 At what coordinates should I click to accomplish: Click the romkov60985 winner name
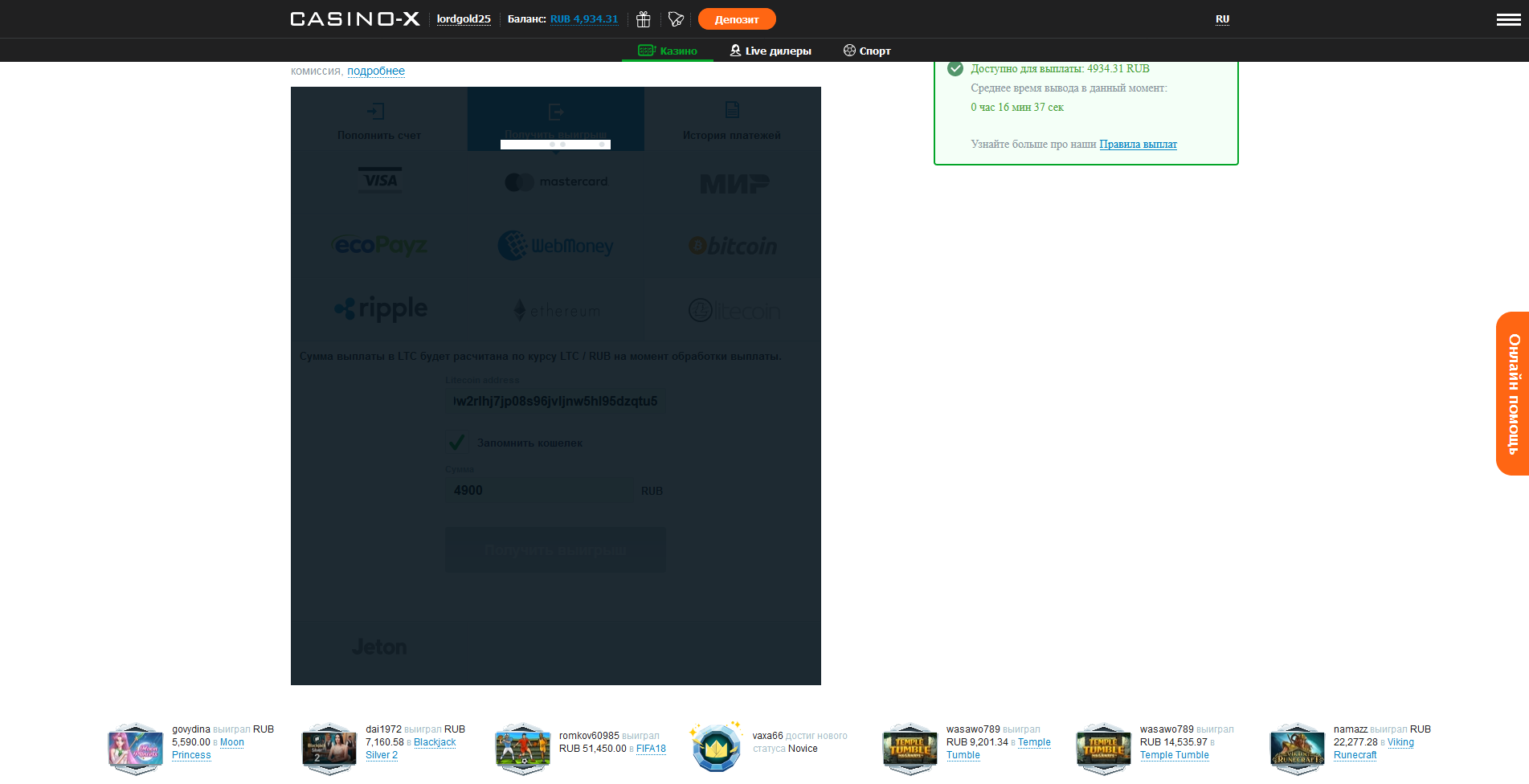[x=589, y=736]
